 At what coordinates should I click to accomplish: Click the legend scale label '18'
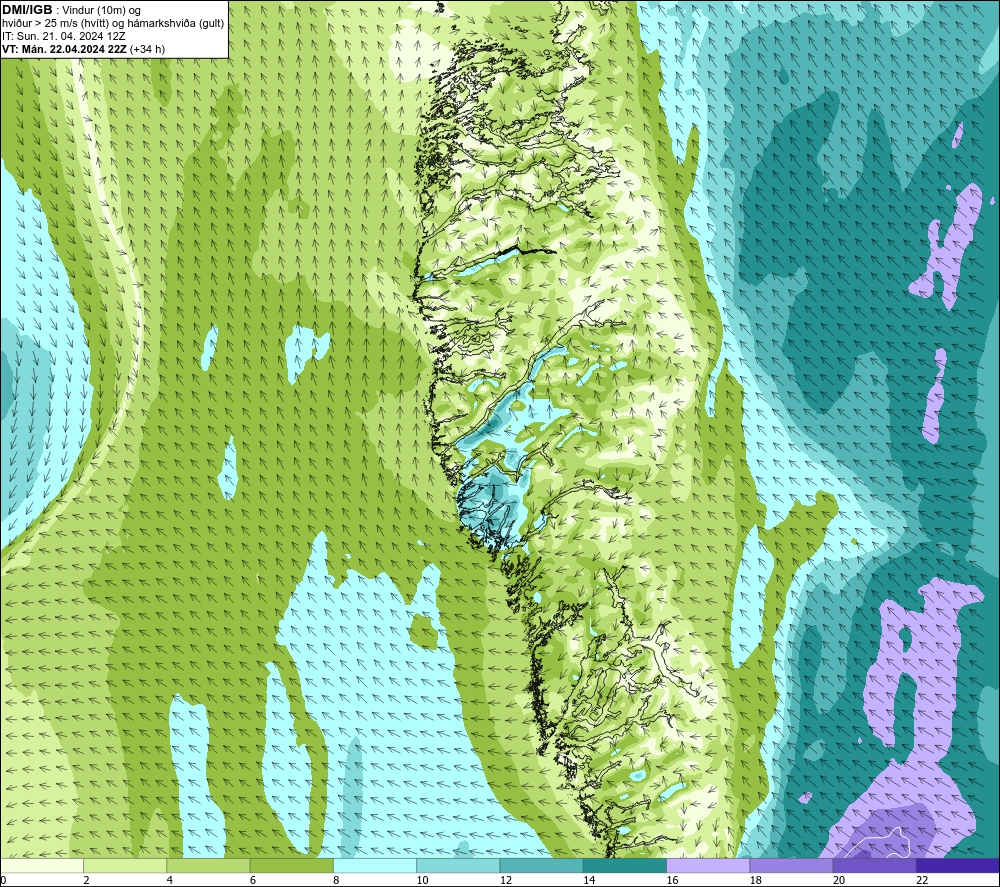coord(756,880)
